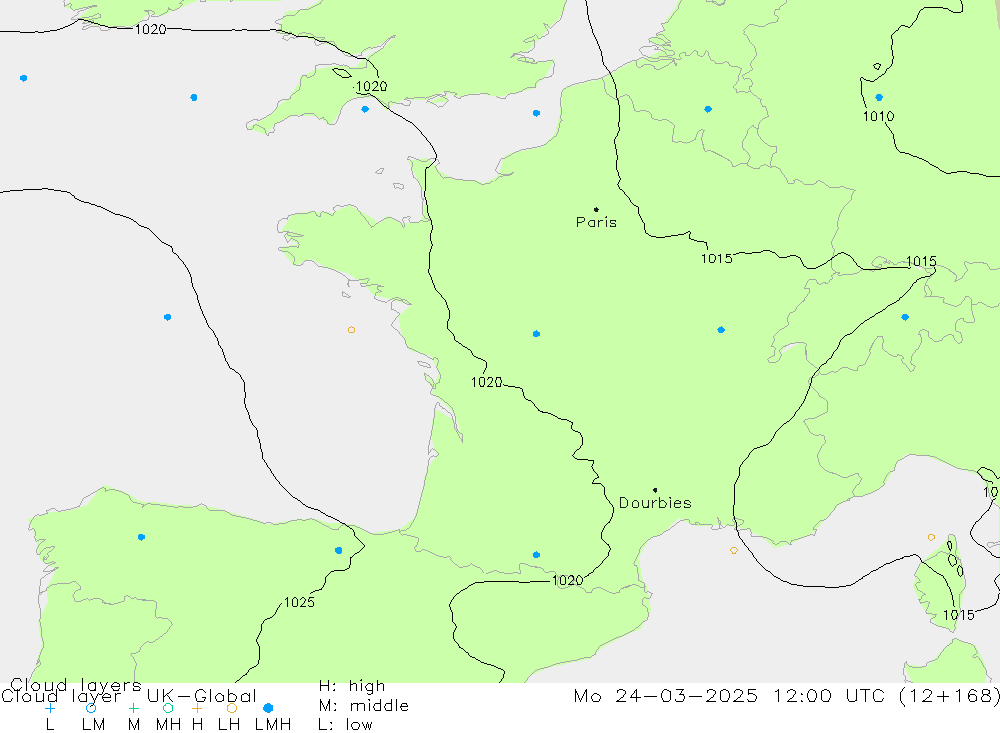
Task: Click blue cloud marker in northwest Spain
Action: (142, 537)
